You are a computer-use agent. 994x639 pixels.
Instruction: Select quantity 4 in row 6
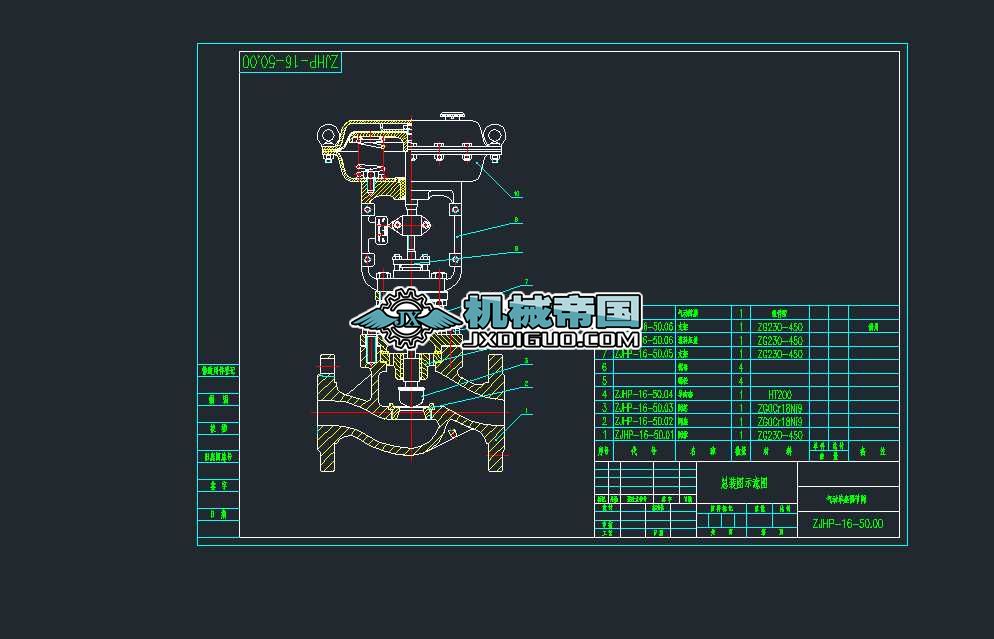coord(740,367)
